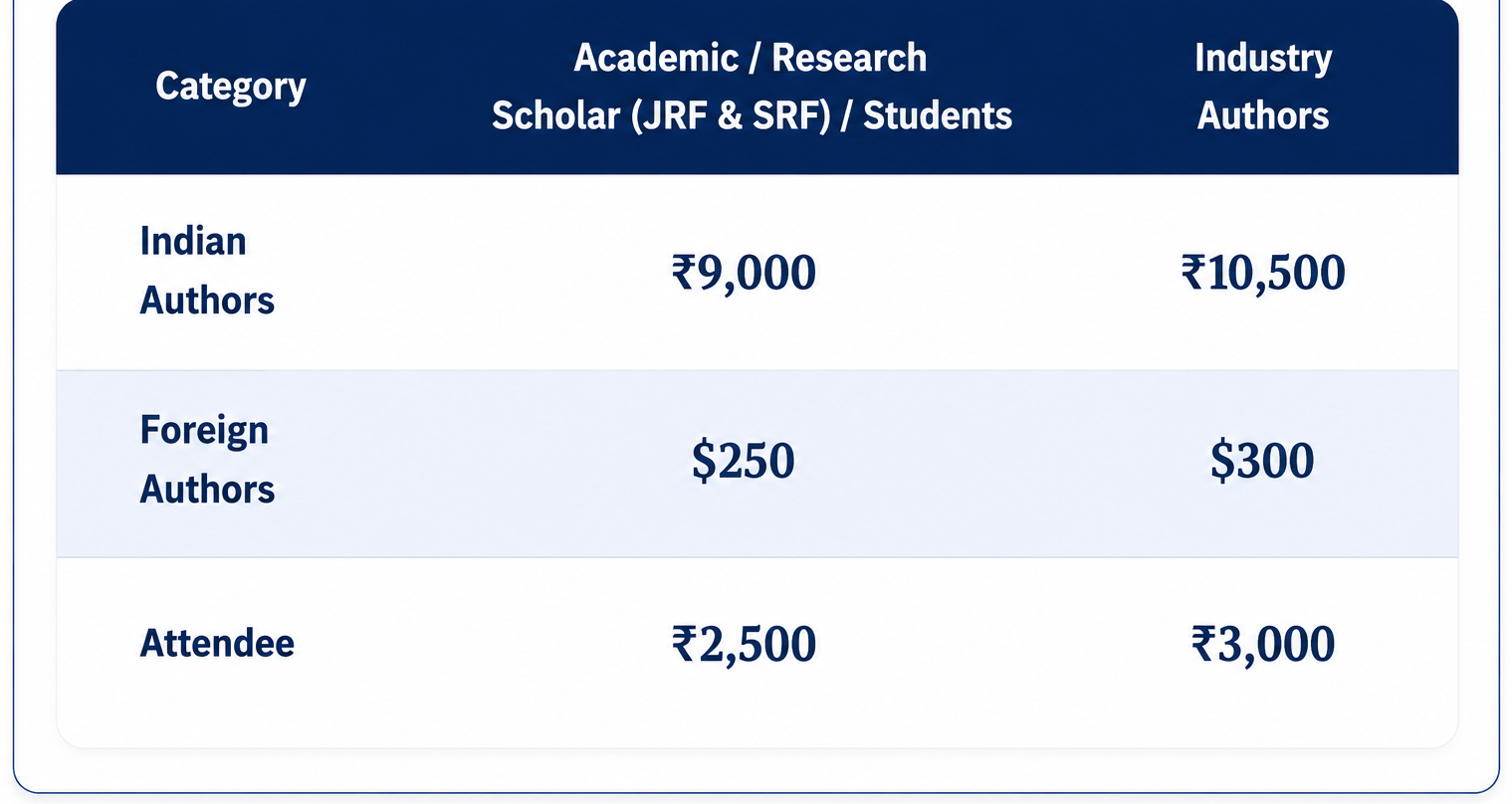Click the ₹3,000 attendee fee
Screen dimensions: 1512x804
pyautogui.click(x=1262, y=644)
